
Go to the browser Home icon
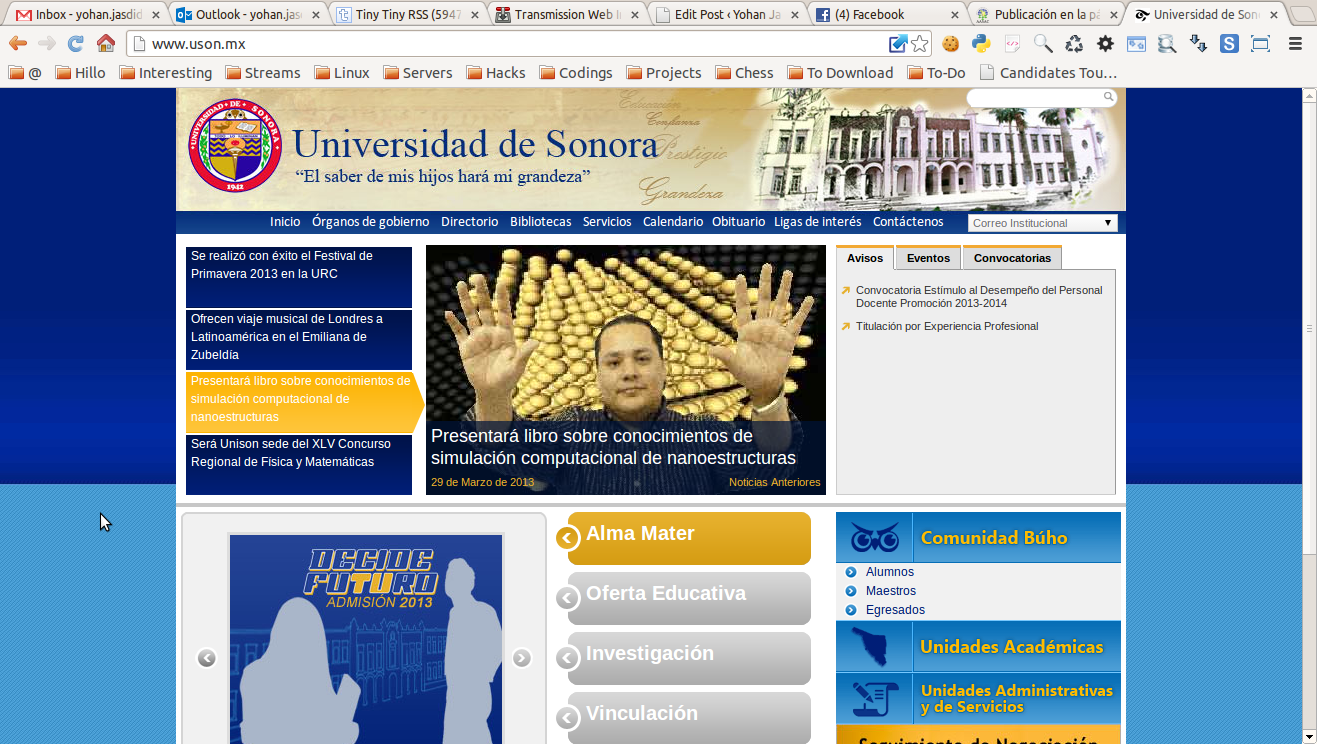coord(106,44)
